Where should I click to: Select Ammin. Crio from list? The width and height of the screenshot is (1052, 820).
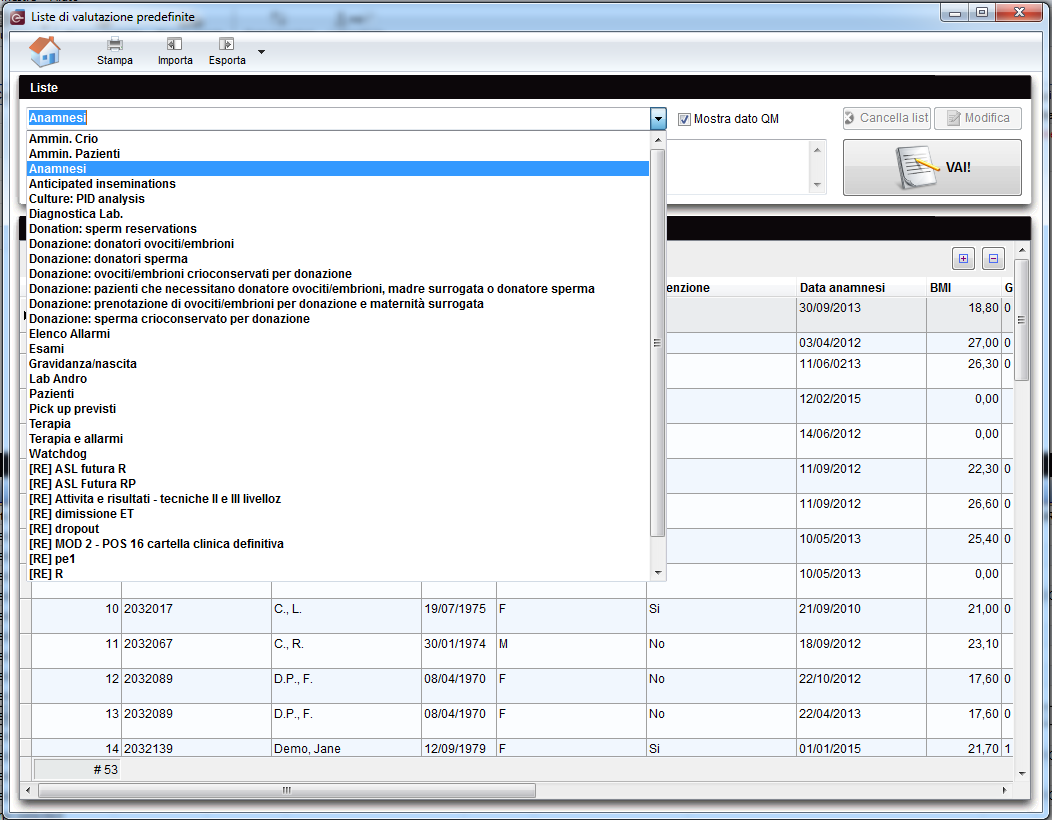(337, 139)
